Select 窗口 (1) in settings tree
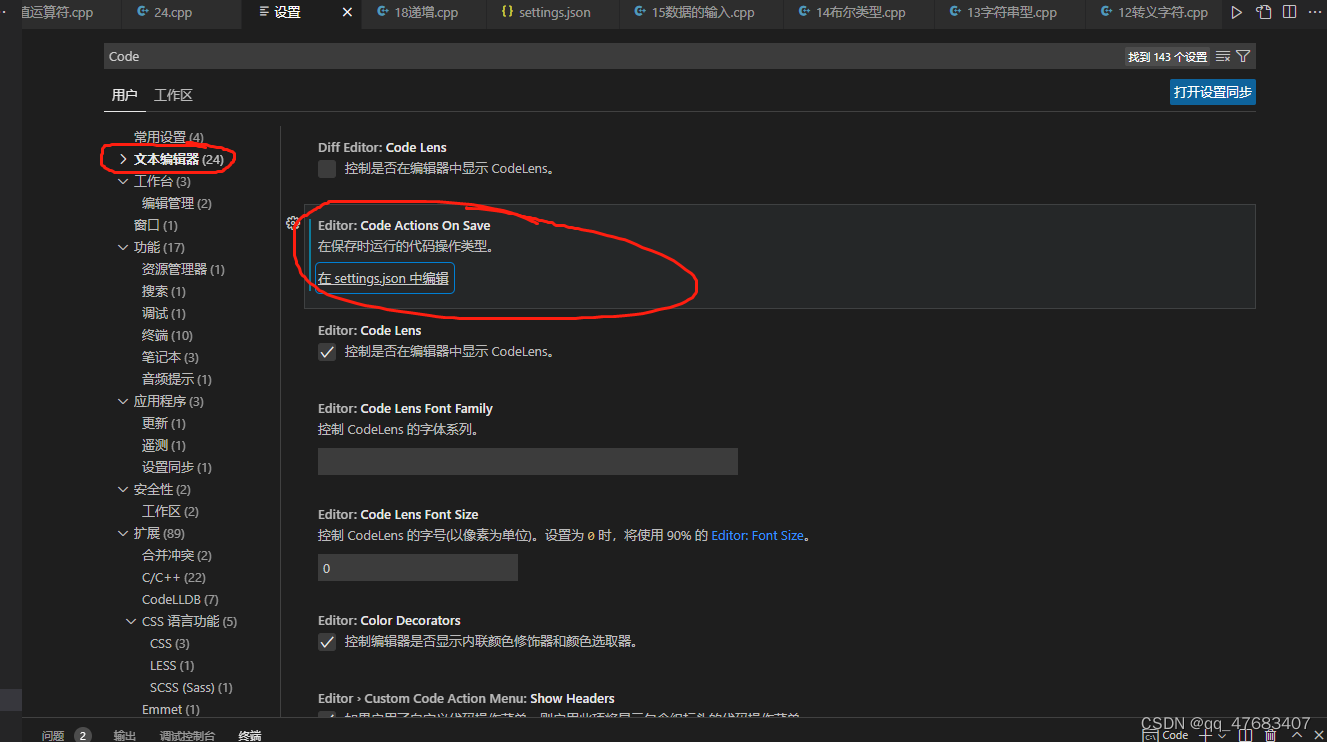 pyautogui.click(x=156, y=225)
